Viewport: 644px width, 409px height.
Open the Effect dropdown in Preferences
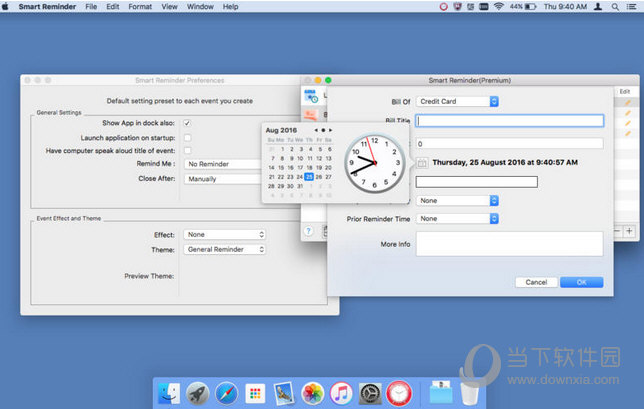(224, 234)
